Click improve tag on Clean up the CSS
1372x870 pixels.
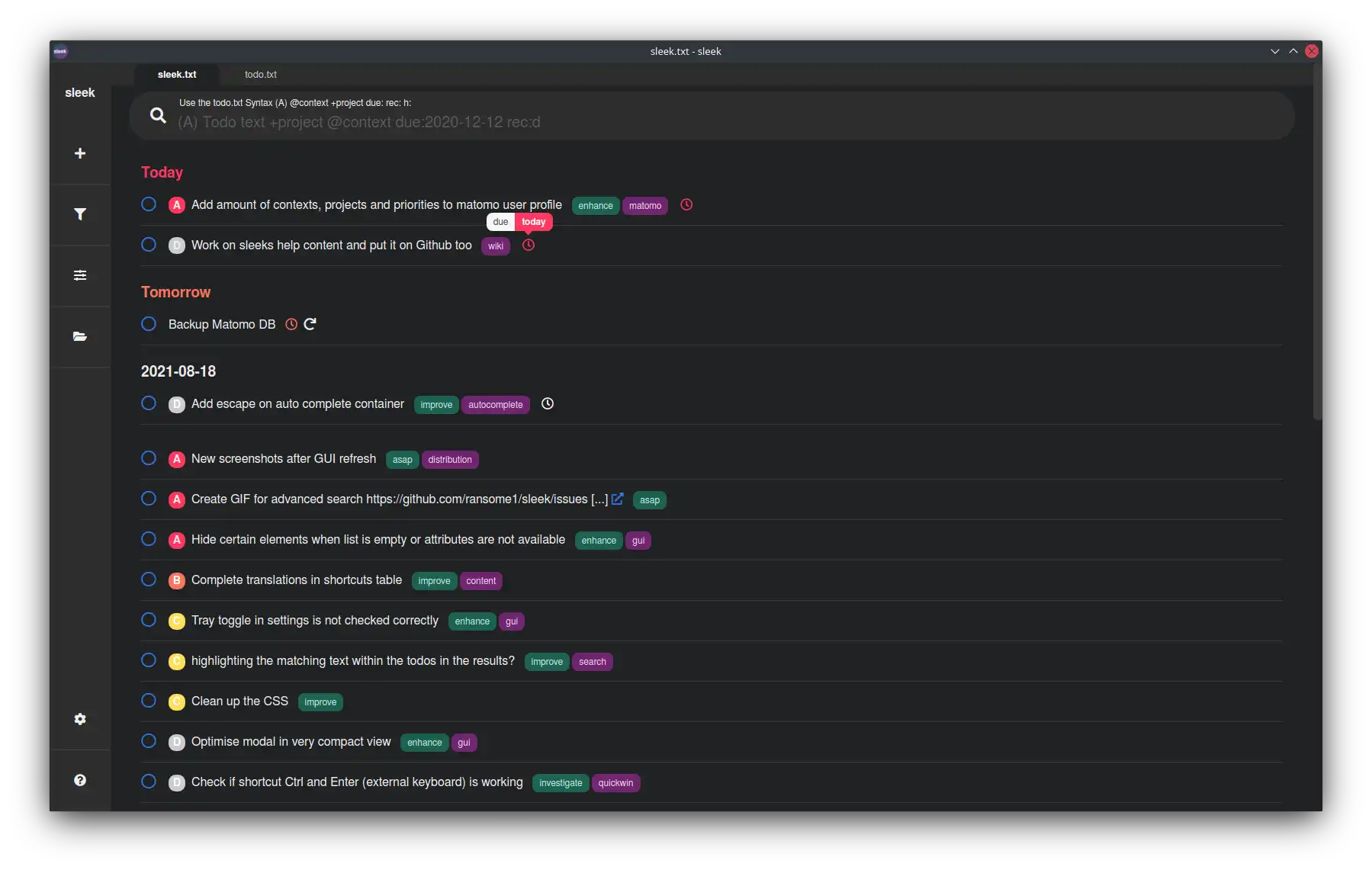point(320,702)
